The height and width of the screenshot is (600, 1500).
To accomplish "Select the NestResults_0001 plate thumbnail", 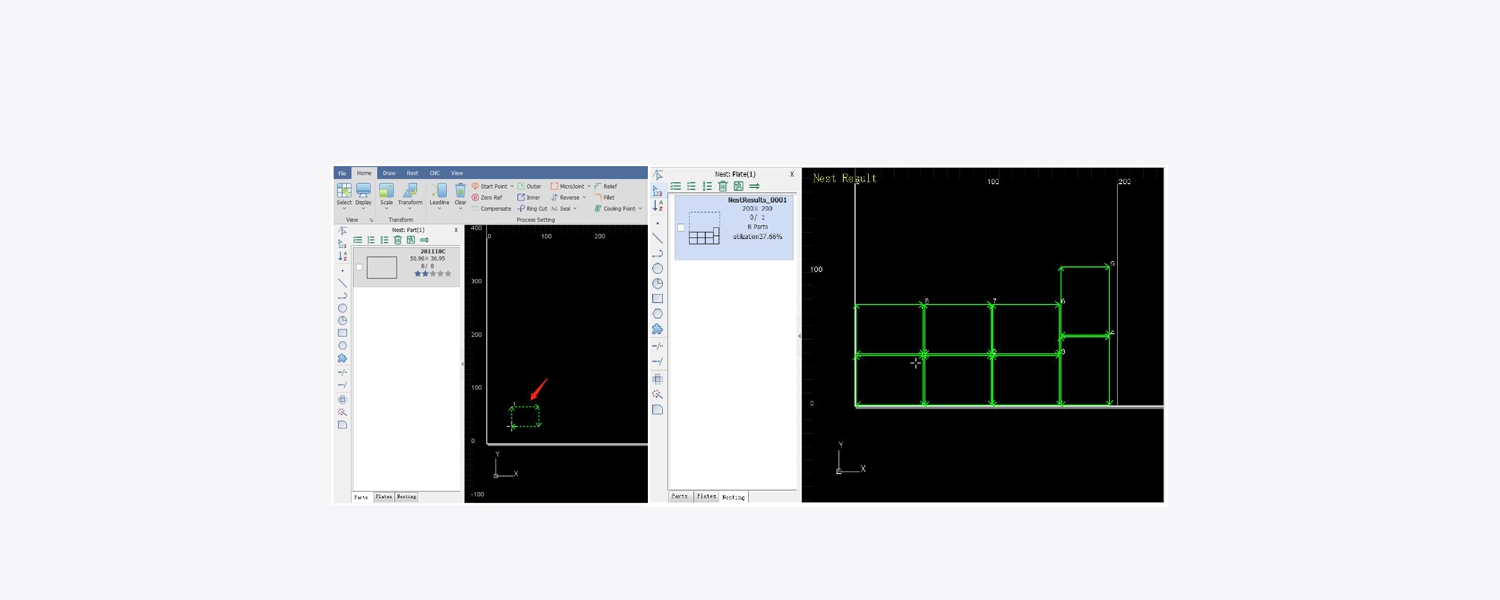I will [x=704, y=228].
